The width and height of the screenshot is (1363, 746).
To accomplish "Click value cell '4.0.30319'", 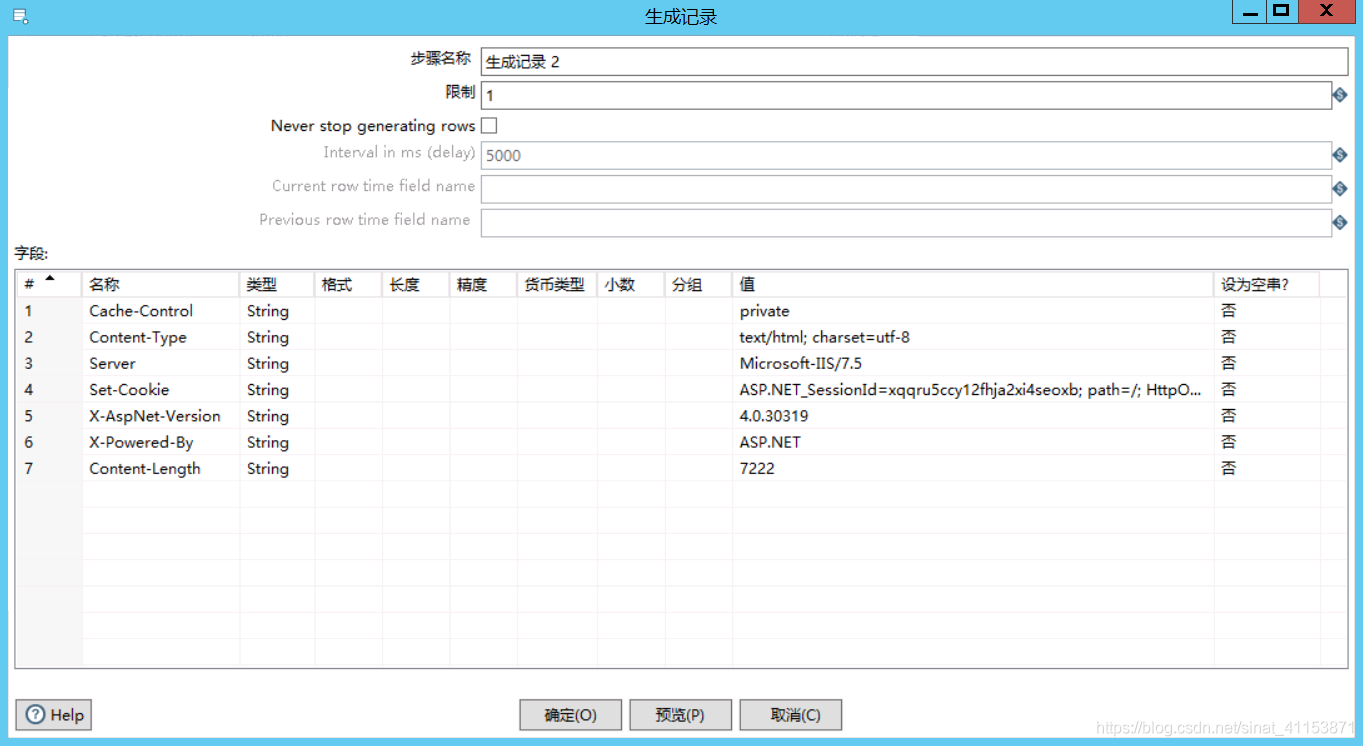I will tap(973, 416).
